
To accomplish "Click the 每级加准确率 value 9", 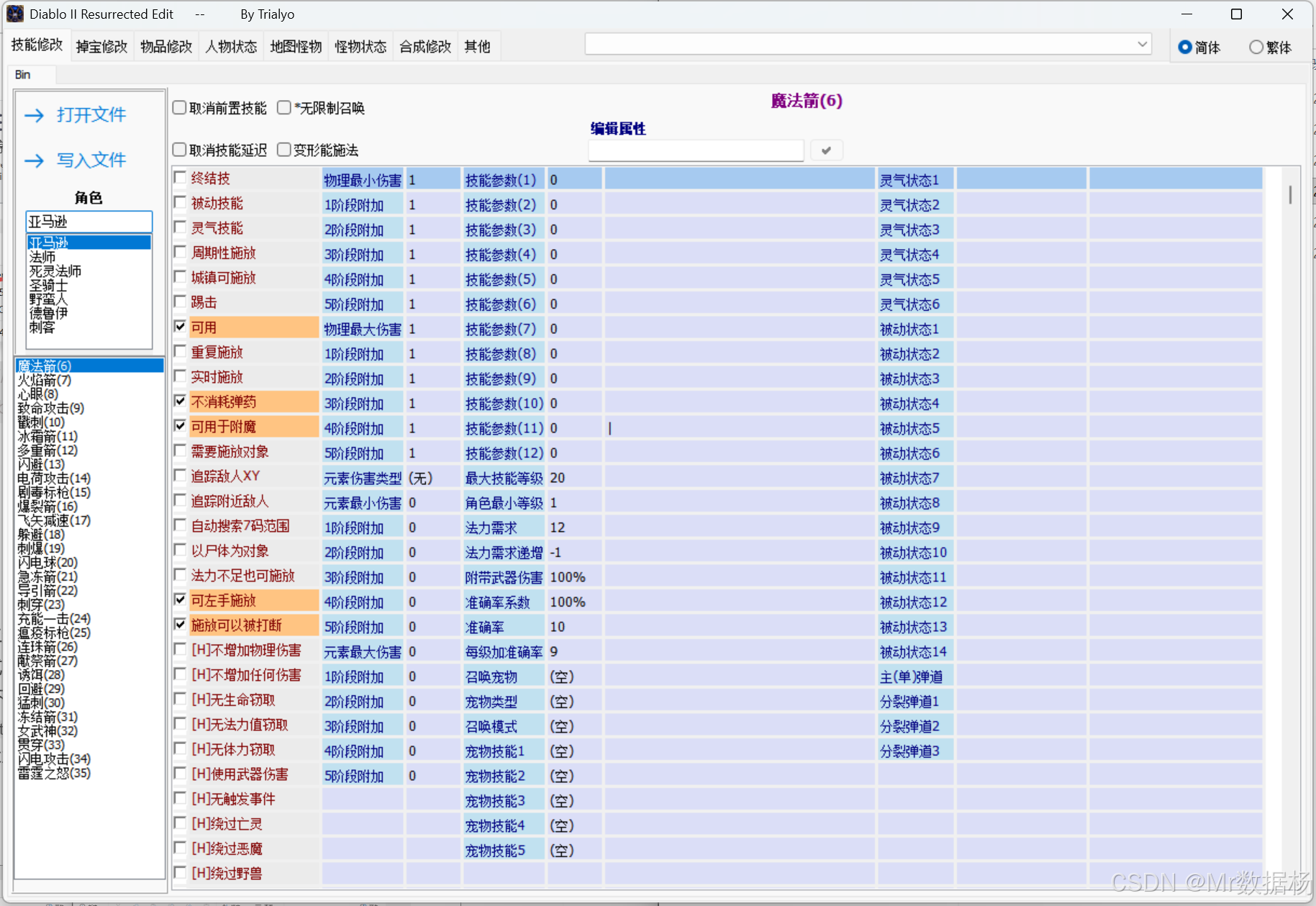I will pyautogui.click(x=574, y=652).
